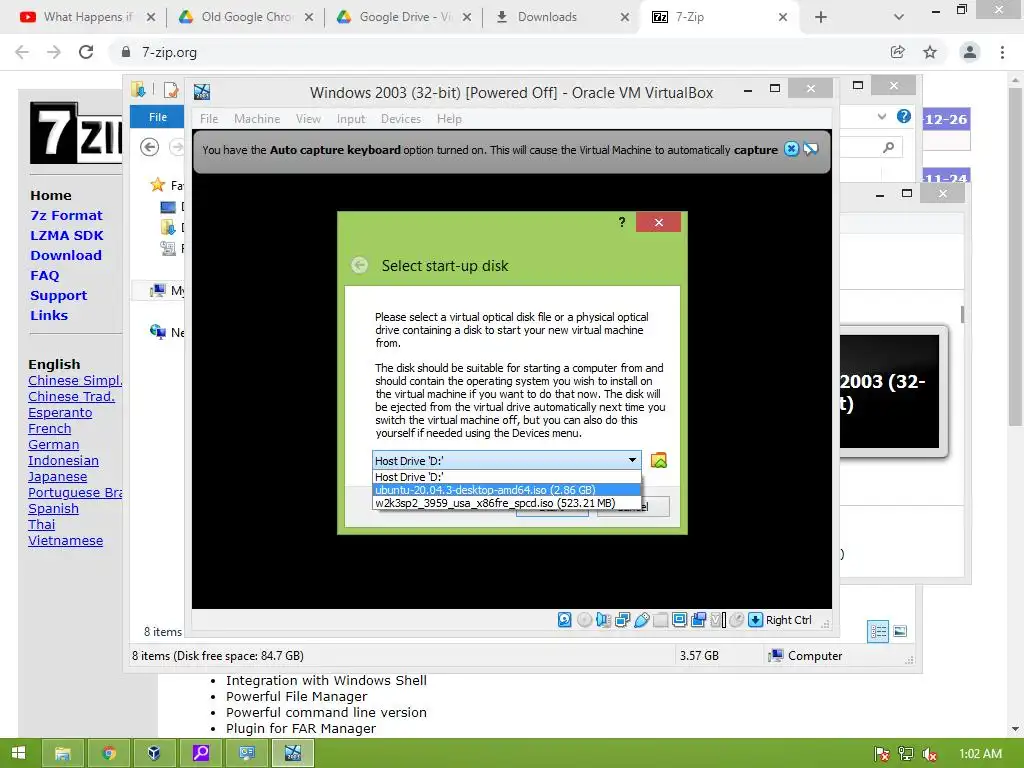Click the taskbar clock showing 1:02 AM
Image resolution: width=1024 pixels, height=768 pixels.
pos(981,754)
